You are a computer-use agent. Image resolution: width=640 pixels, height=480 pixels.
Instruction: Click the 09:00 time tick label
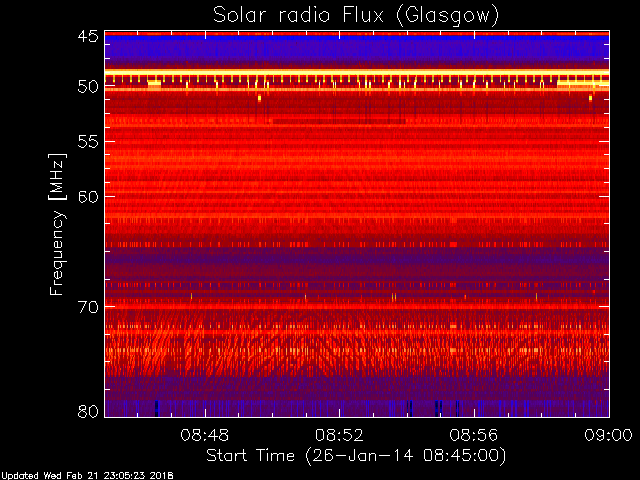(608, 435)
